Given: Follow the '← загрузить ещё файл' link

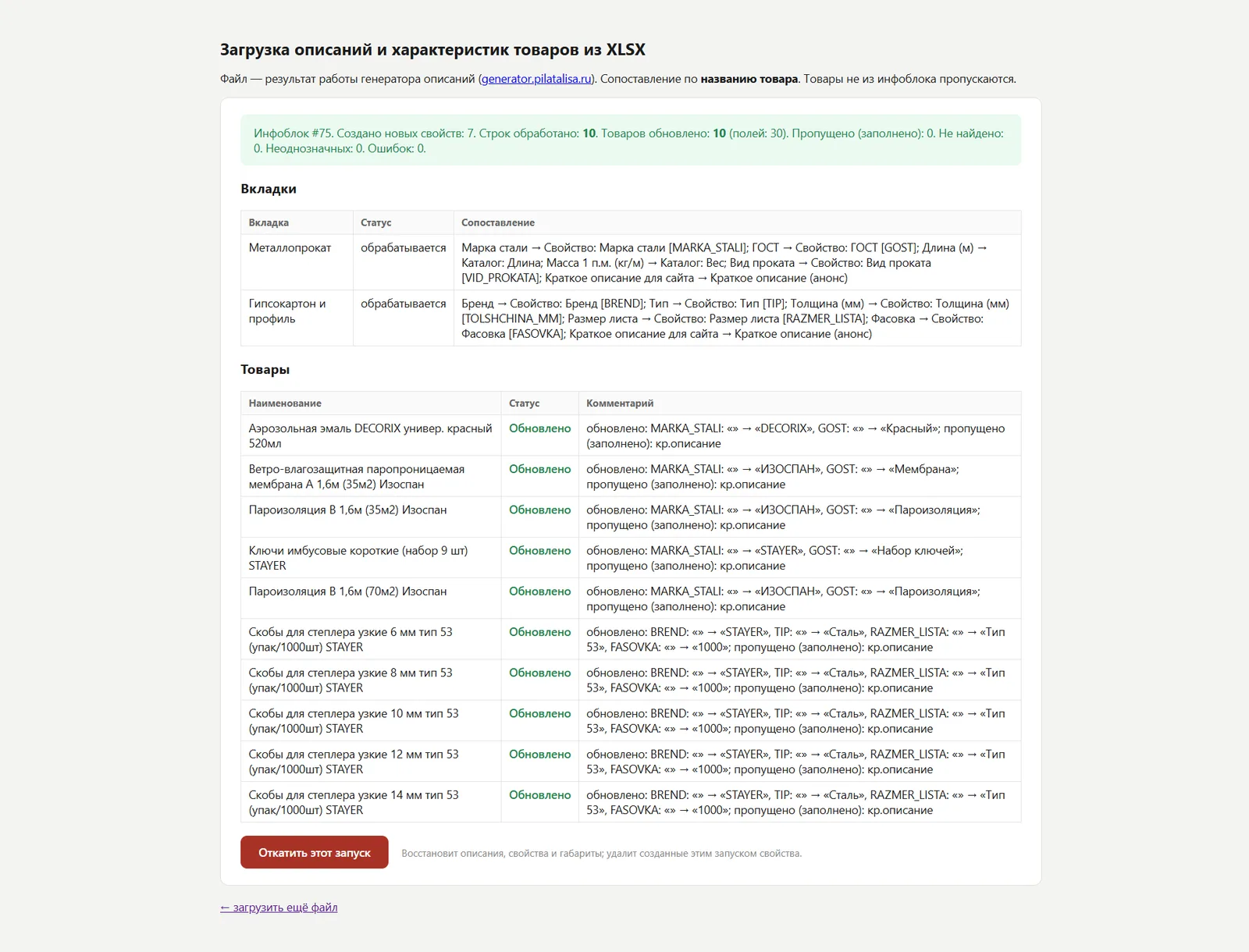Looking at the screenshot, I should click(x=279, y=908).
